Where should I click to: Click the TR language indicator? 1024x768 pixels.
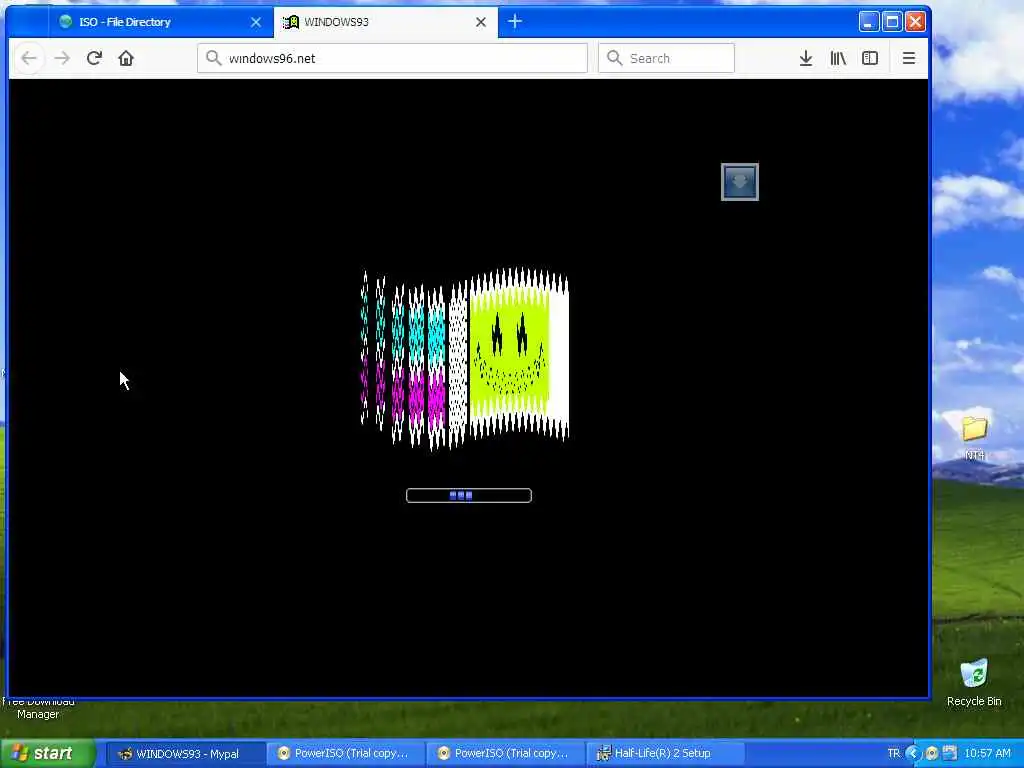(x=893, y=753)
